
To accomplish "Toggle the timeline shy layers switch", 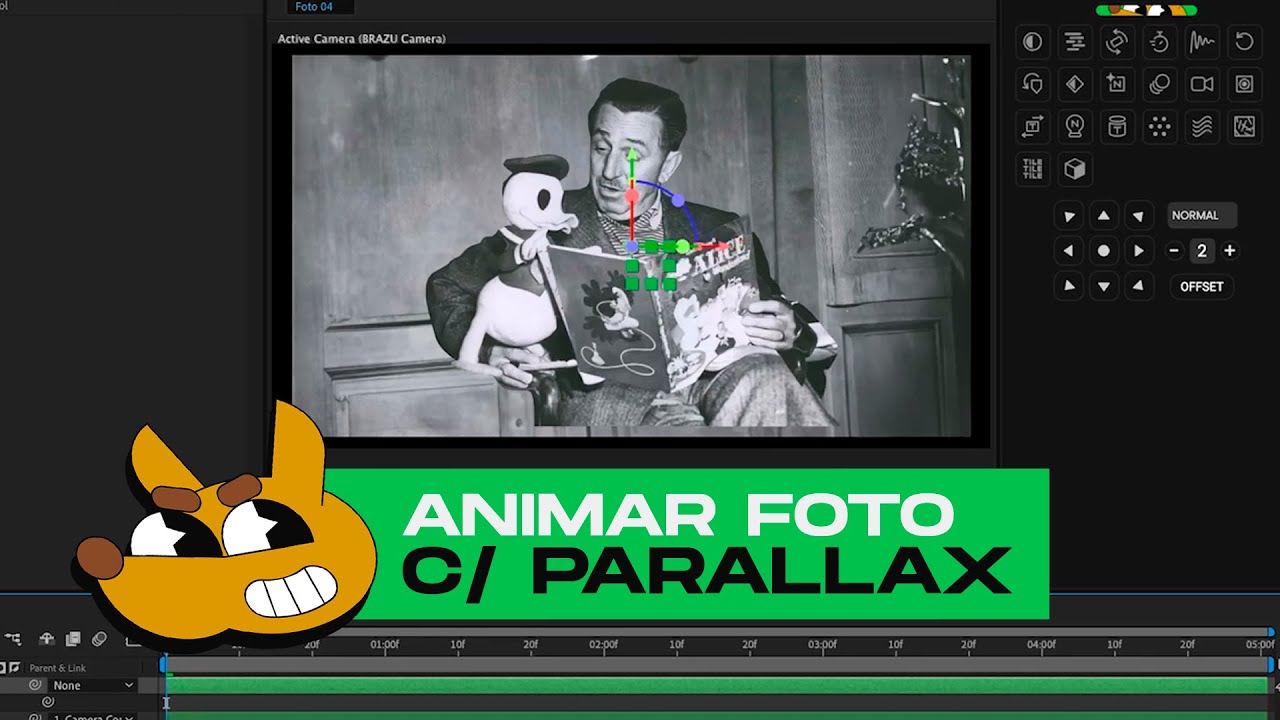I will coord(46,639).
